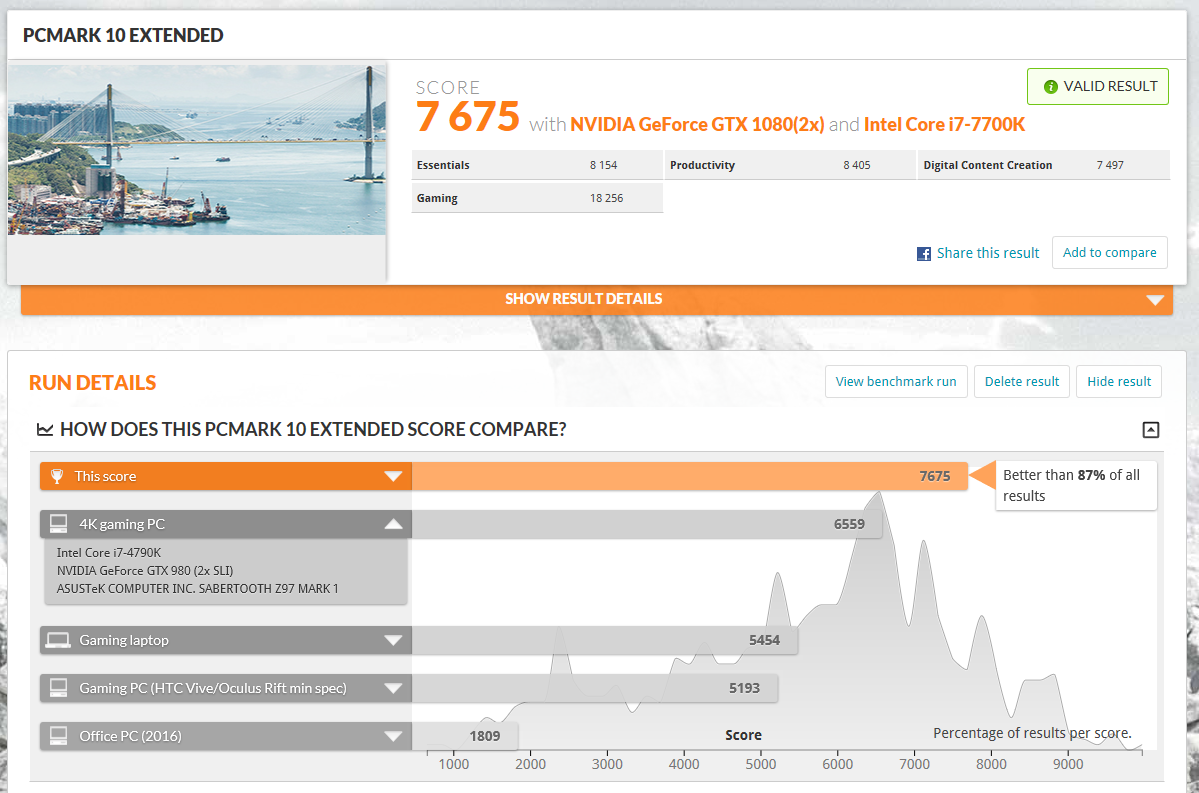Image resolution: width=1199 pixels, height=793 pixels.
Task: Click the Valid Result badge
Action: point(1097,86)
